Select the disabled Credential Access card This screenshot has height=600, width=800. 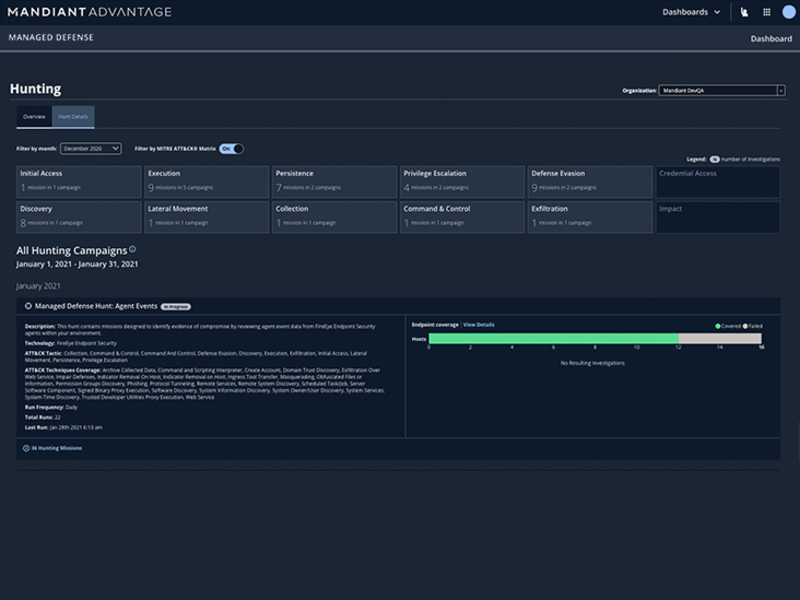(x=718, y=182)
